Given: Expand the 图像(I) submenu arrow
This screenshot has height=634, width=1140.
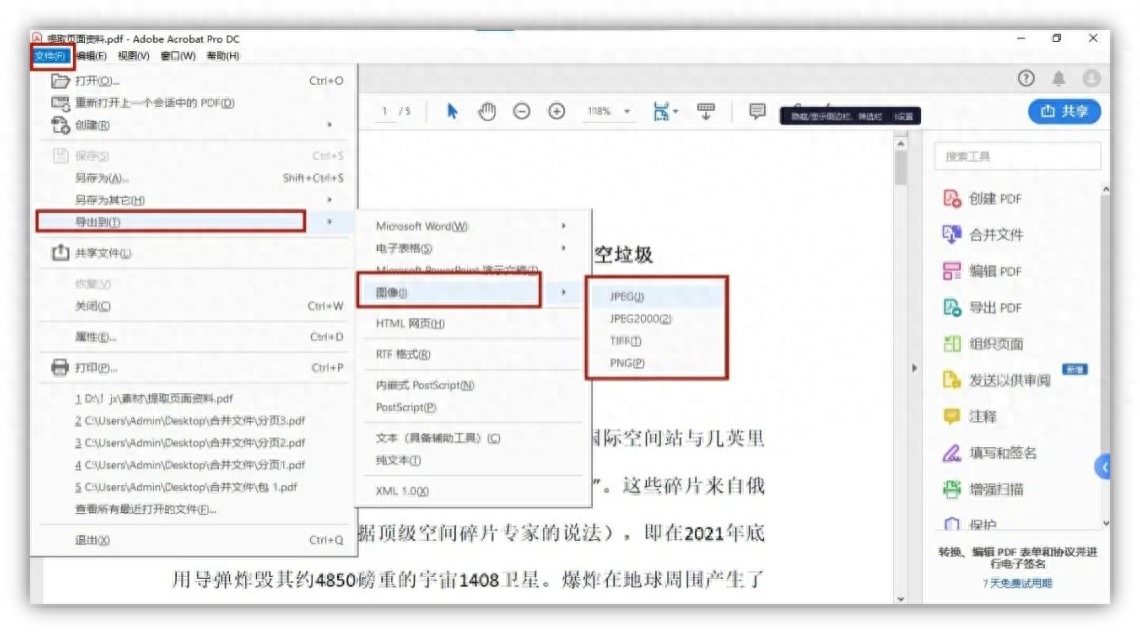Looking at the screenshot, I should [563, 292].
